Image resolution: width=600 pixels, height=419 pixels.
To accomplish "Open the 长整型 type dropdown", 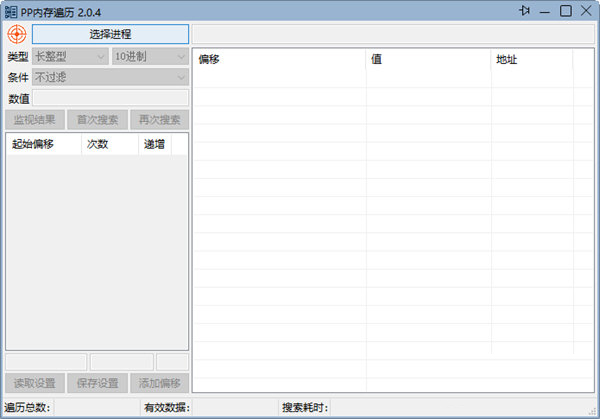I will [70, 57].
